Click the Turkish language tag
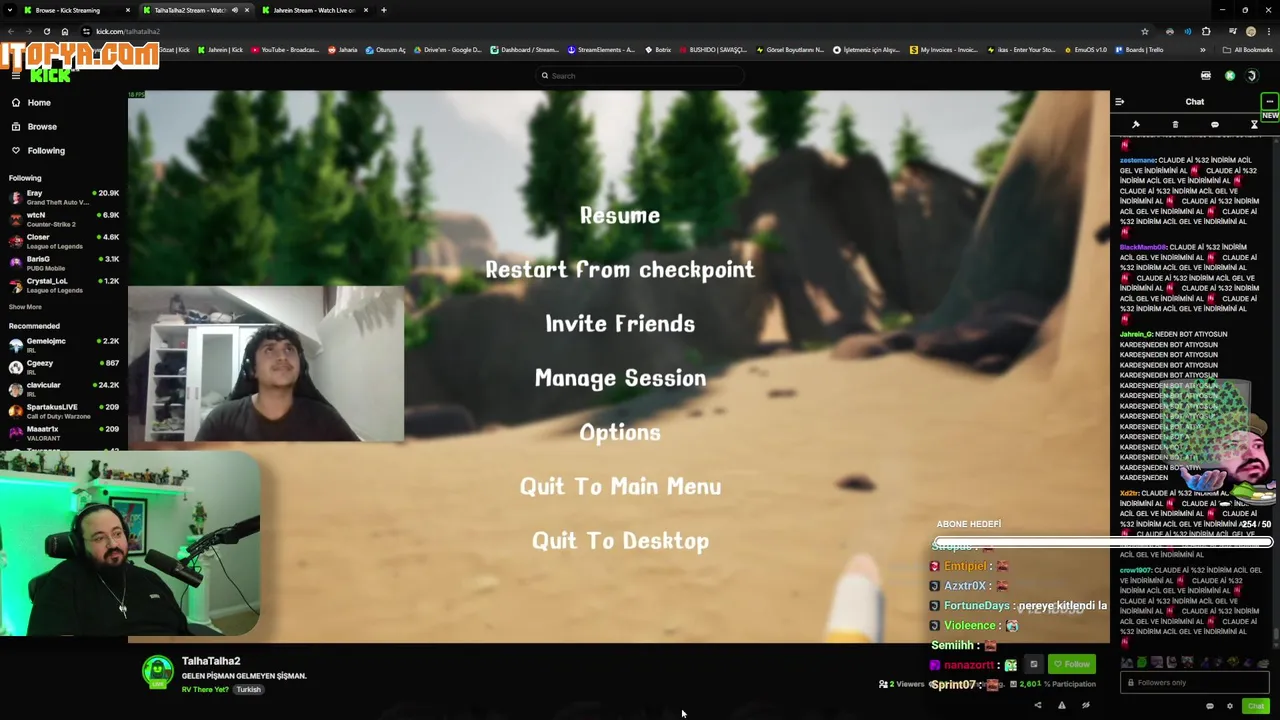Viewport: 1280px width, 720px height. click(x=248, y=689)
